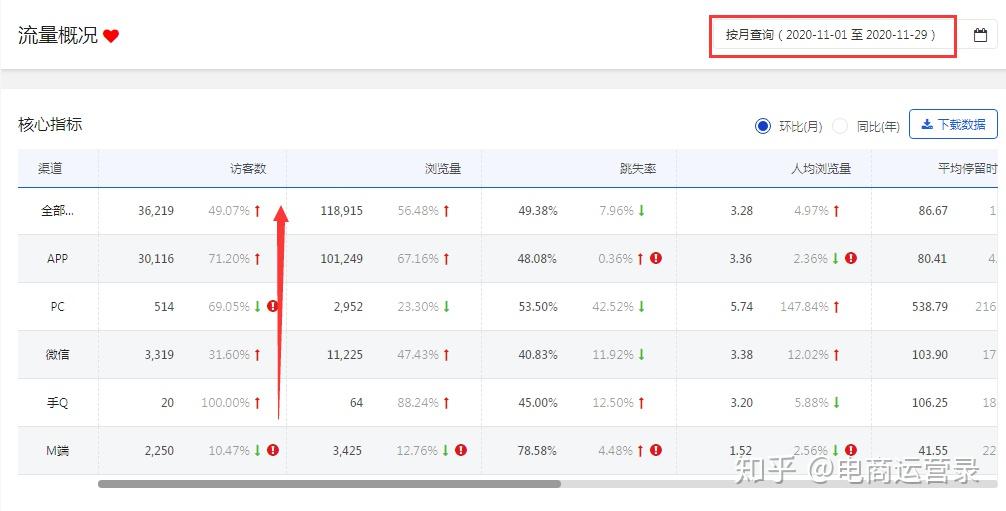Viewport: 1006px width, 511px height.
Task: Click warning icon beside M端 visitors 10.47%
Action: click(273, 450)
